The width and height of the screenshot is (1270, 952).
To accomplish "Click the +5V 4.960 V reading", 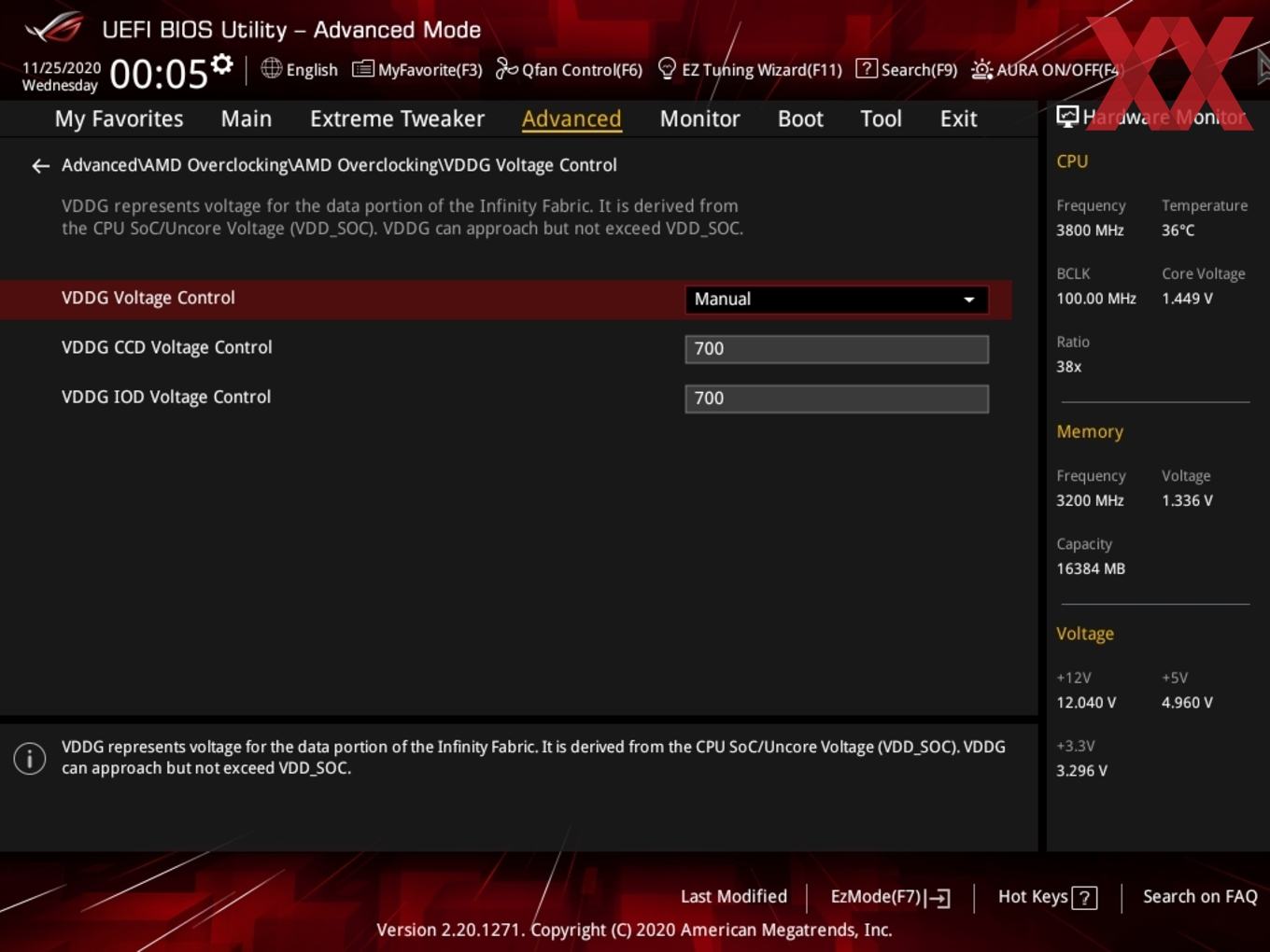I will [1187, 702].
